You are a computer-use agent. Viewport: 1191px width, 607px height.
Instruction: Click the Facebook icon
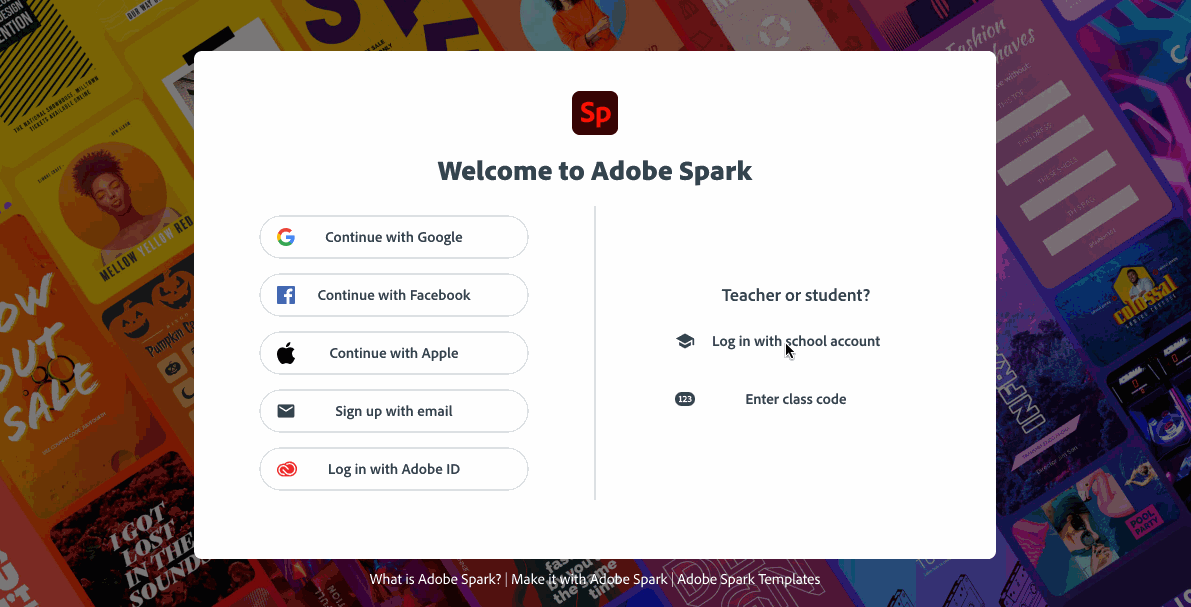click(x=285, y=295)
